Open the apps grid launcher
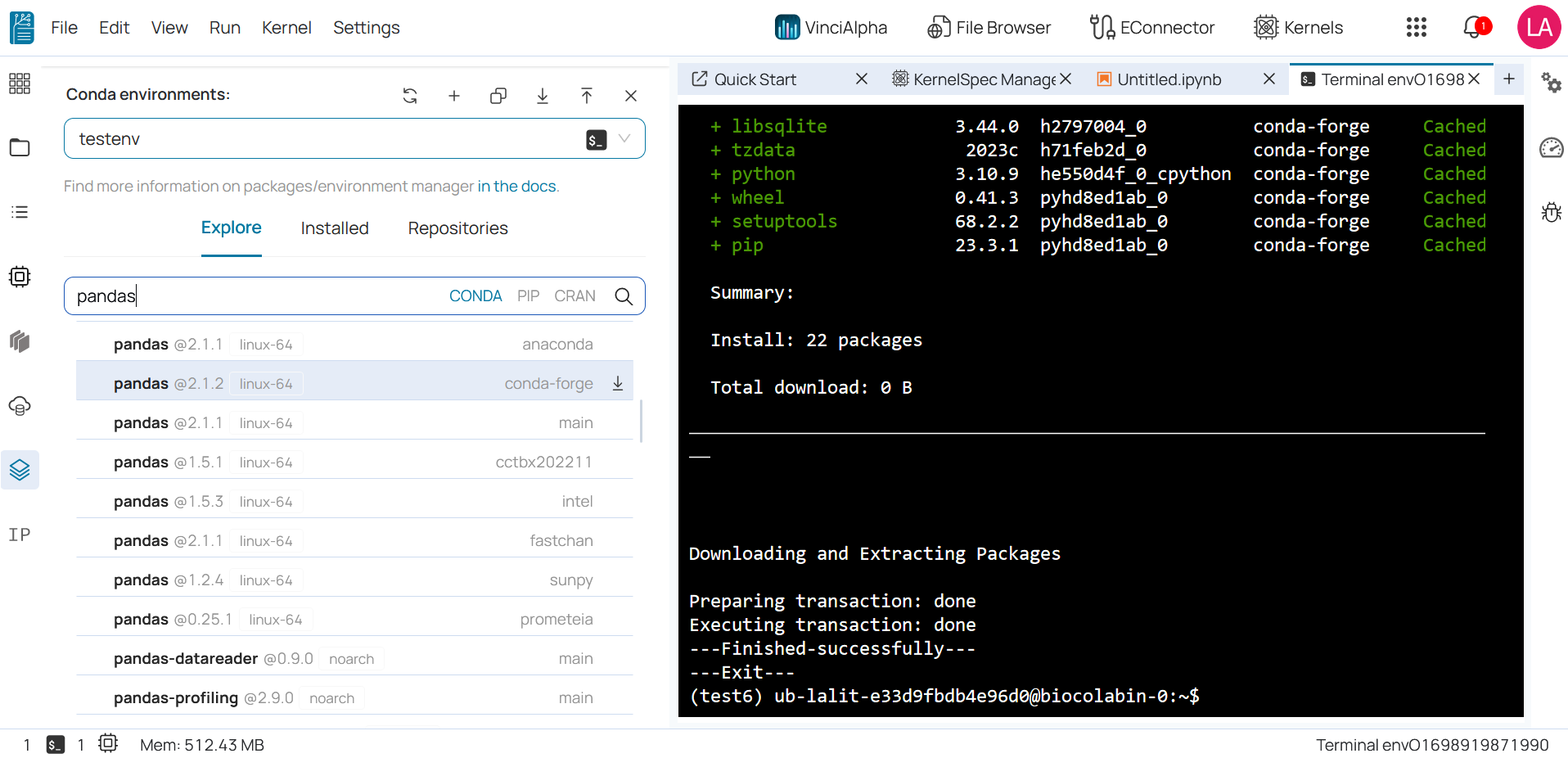The width and height of the screenshot is (1568, 758). (1417, 28)
